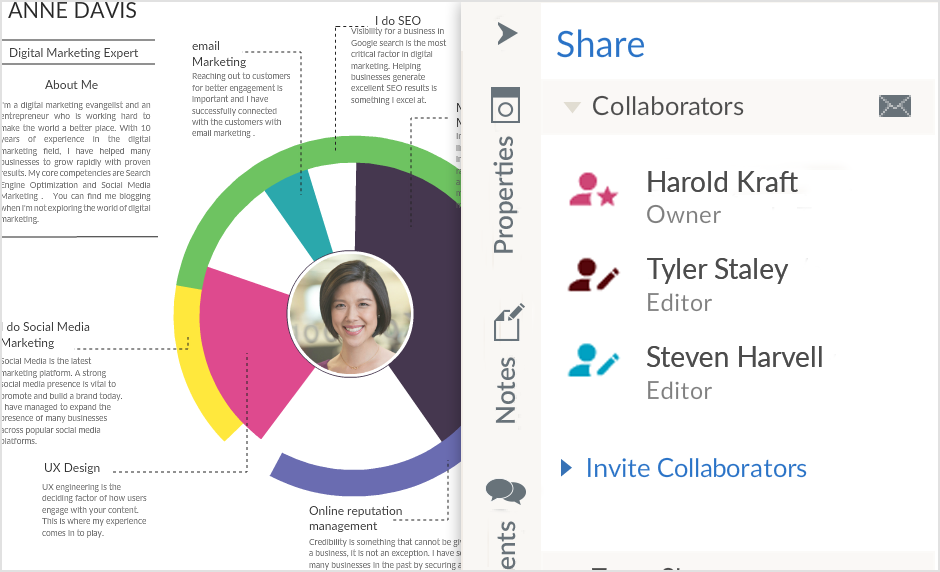Click the teal chart segment
This screenshot has width=940, height=572.
click(302, 215)
